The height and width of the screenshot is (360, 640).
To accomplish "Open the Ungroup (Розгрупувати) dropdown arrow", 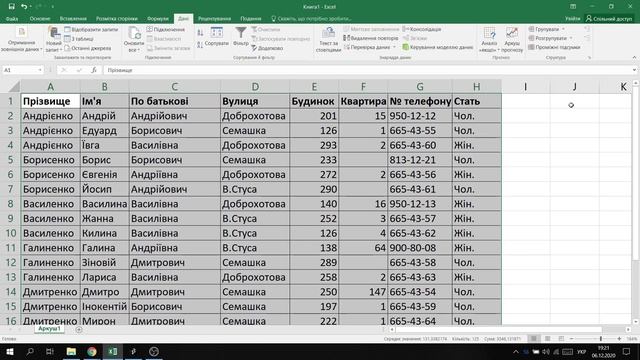I will coord(571,38).
